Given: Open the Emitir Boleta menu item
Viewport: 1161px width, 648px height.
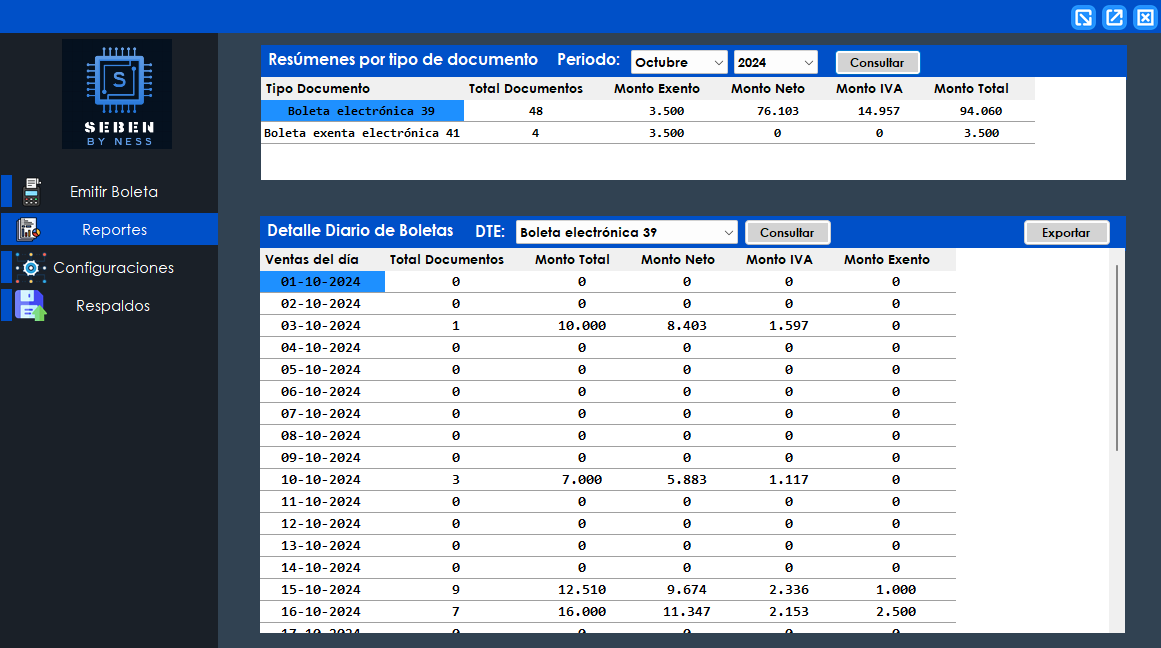Looking at the screenshot, I should (114, 192).
